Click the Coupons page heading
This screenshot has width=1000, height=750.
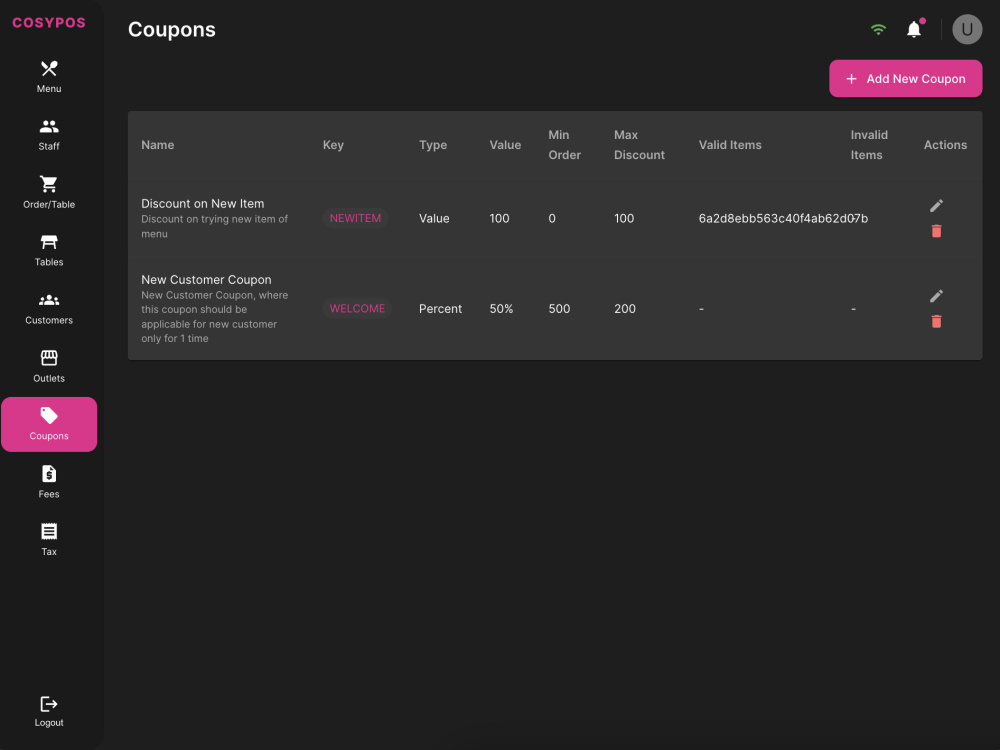pos(172,29)
